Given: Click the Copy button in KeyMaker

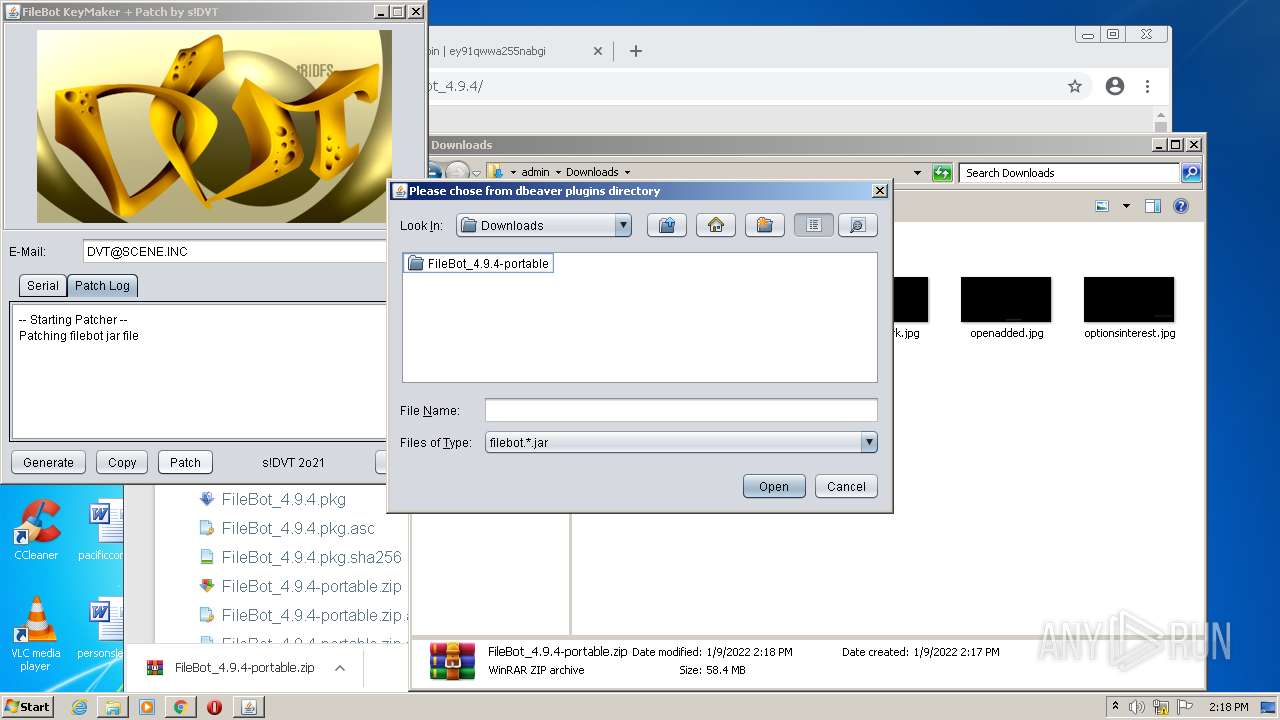Looking at the screenshot, I should click(122, 462).
